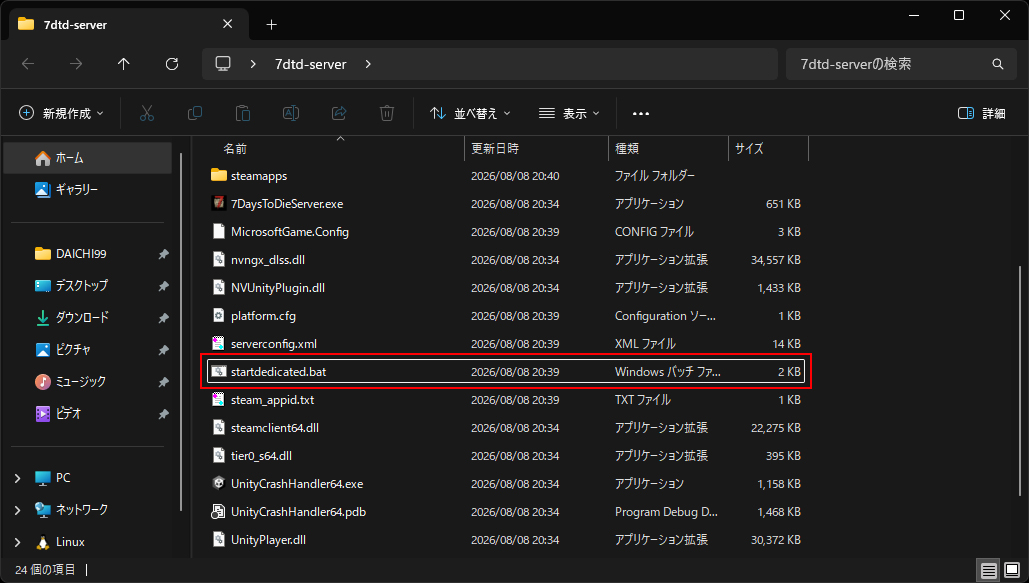Image resolution: width=1029 pixels, height=583 pixels.
Task: Click the file list vertical scrollbar
Action: 1020,381
